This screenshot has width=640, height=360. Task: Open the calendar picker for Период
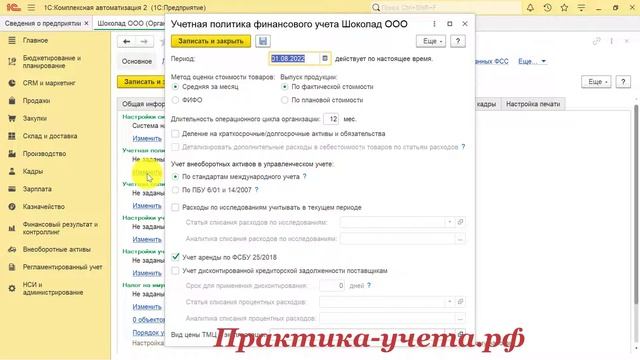click(x=325, y=58)
